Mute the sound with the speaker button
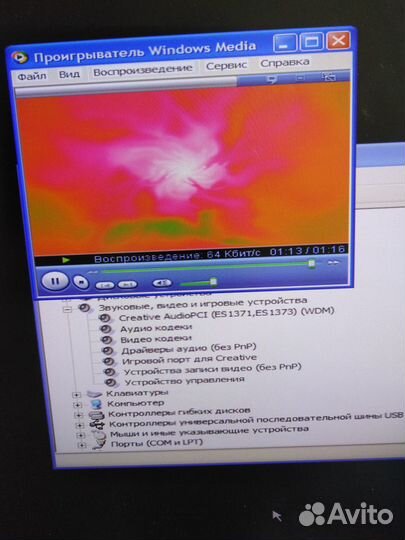 click(162, 283)
